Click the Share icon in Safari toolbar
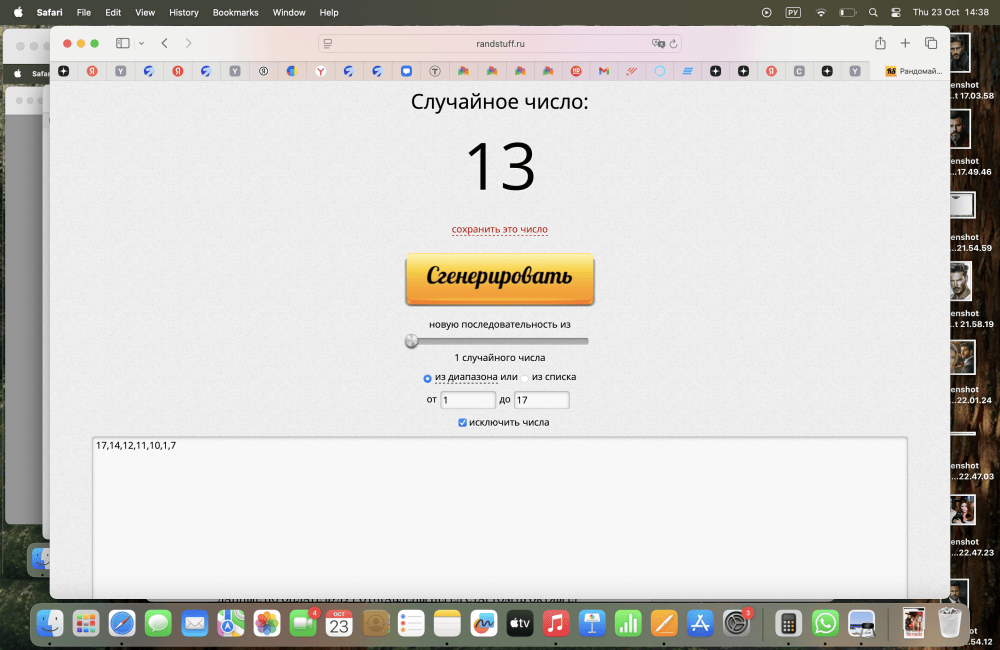Image resolution: width=1000 pixels, height=650 pixels. [x=880, y=43]
